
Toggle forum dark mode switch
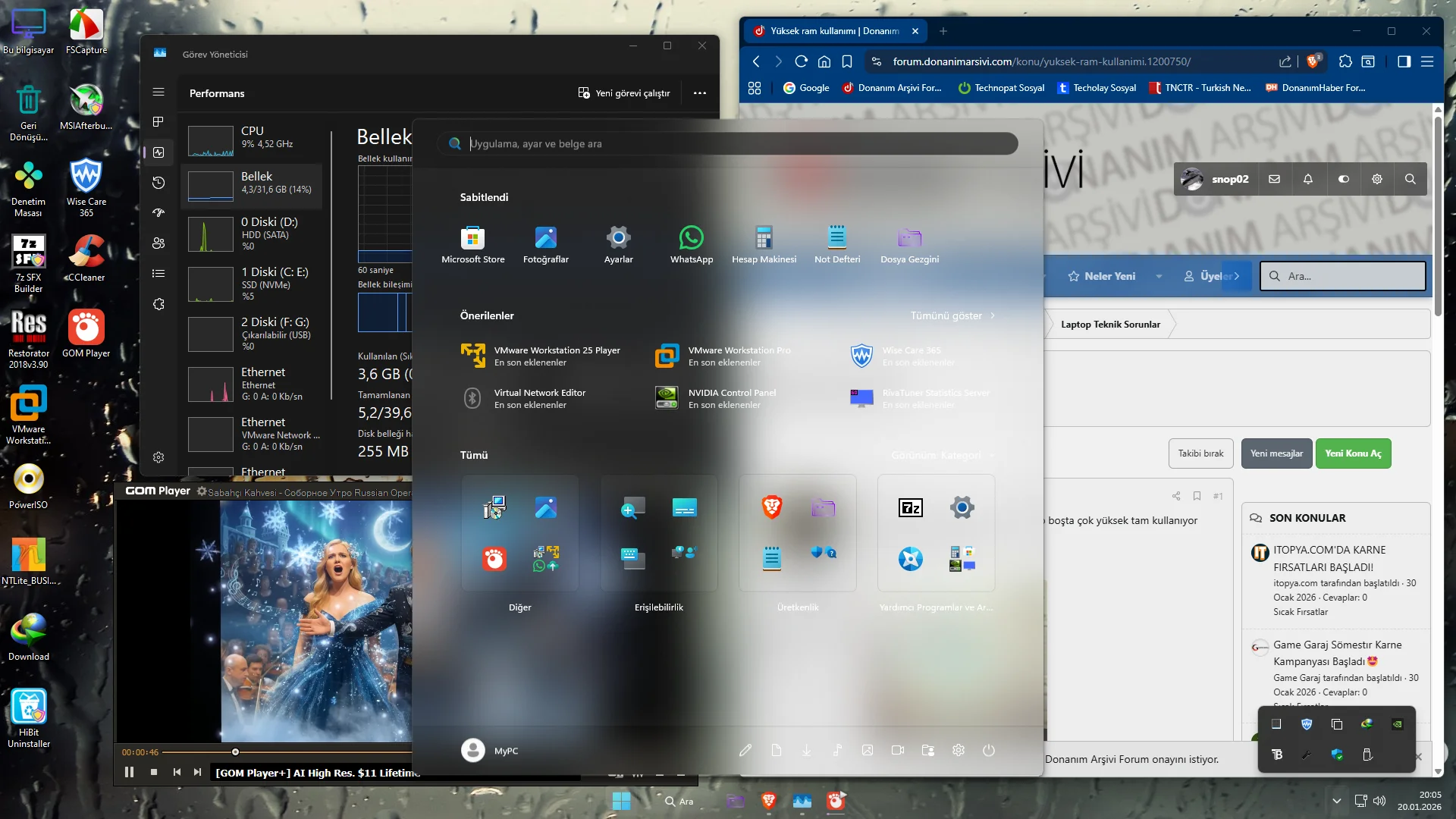click(x=1343, y=180)
